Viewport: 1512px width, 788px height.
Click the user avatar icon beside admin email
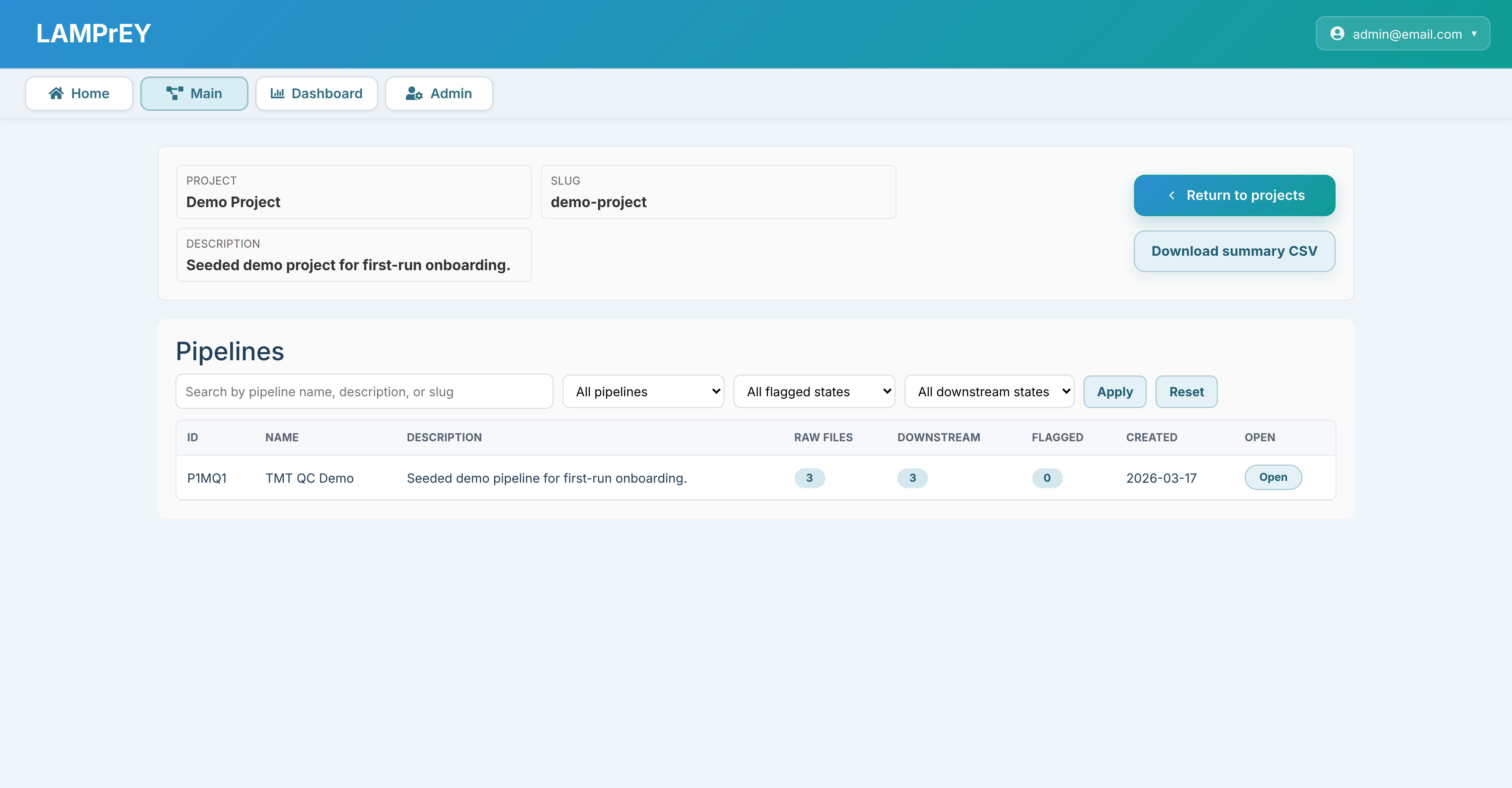tap(1337, 34)
